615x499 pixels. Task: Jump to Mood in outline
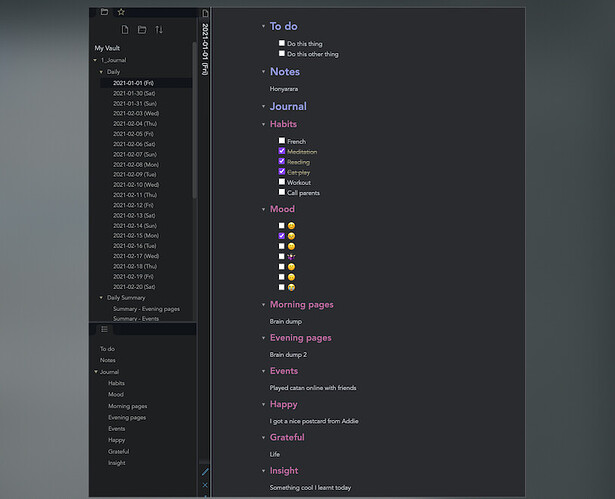tap(116, 394)
